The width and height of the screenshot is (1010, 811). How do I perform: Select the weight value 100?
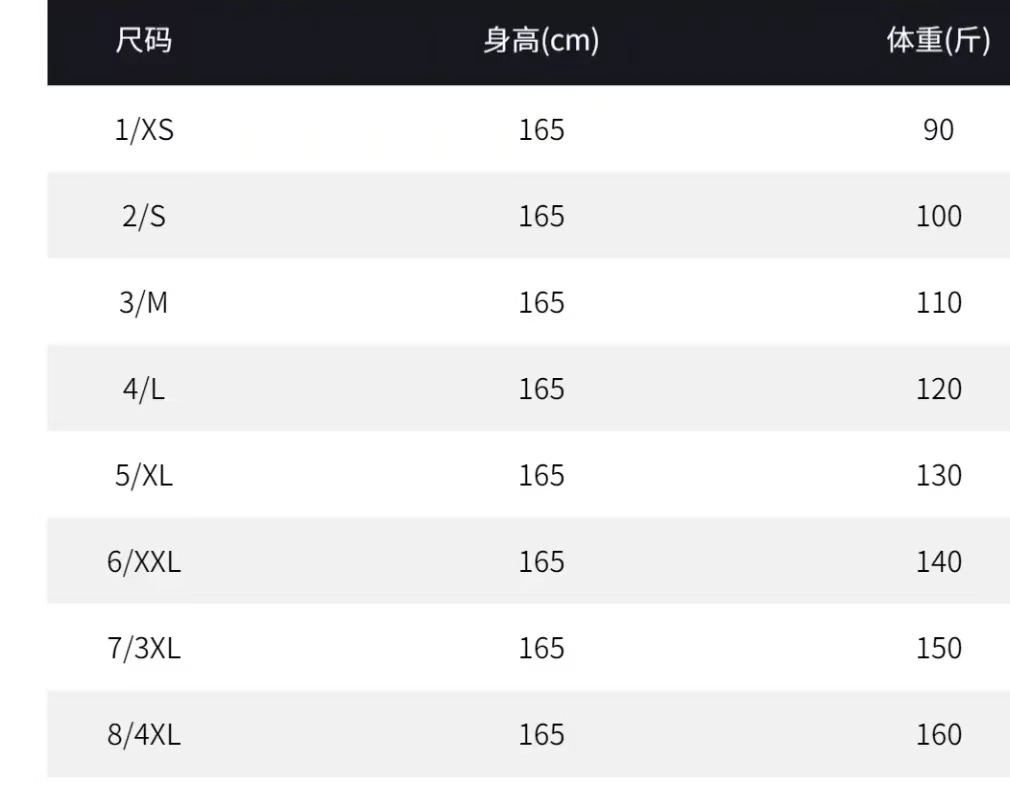pyautogui.click(x=938, y=216)
